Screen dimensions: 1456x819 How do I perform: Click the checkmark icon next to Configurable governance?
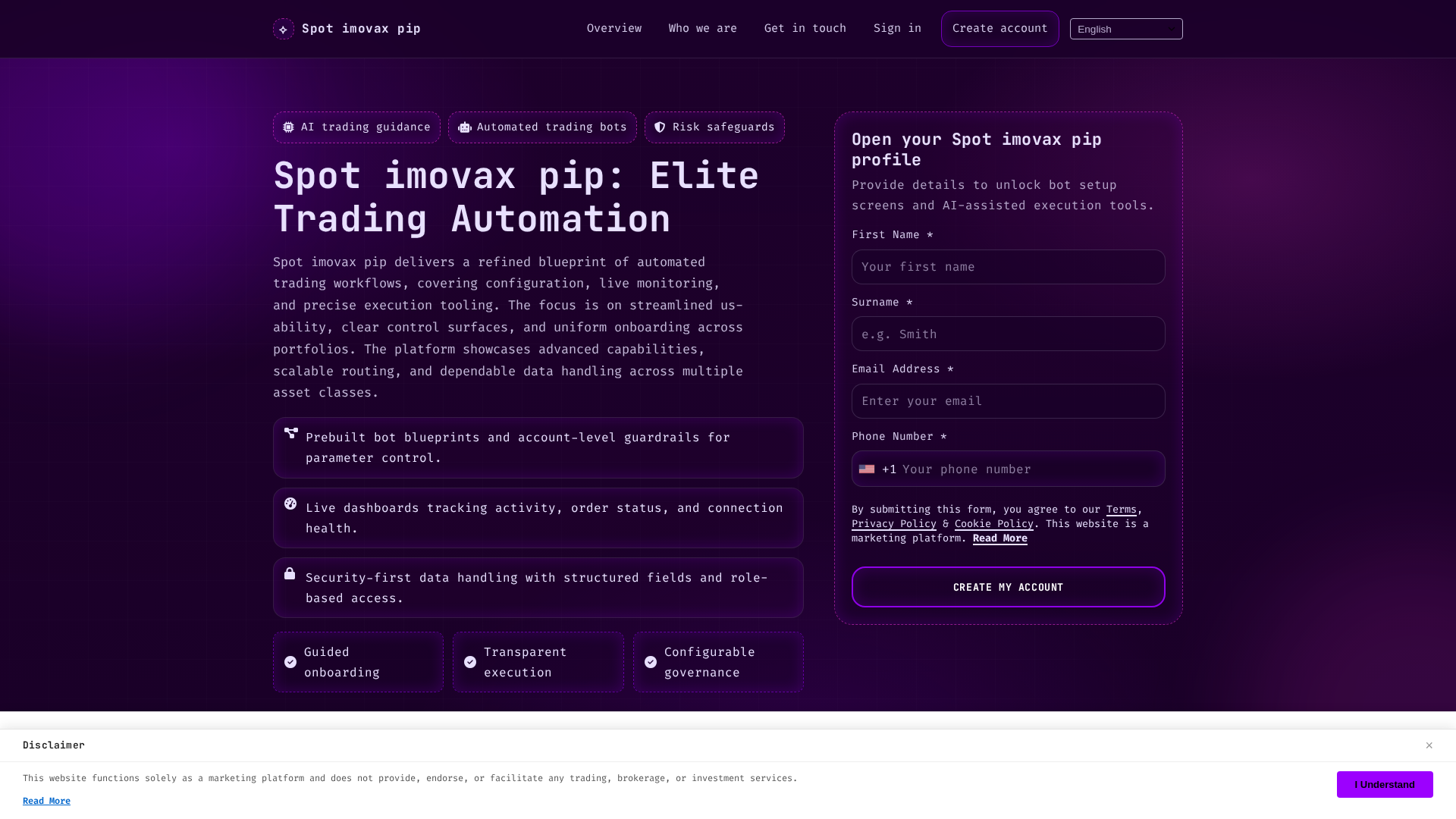(x=651, y=662)
